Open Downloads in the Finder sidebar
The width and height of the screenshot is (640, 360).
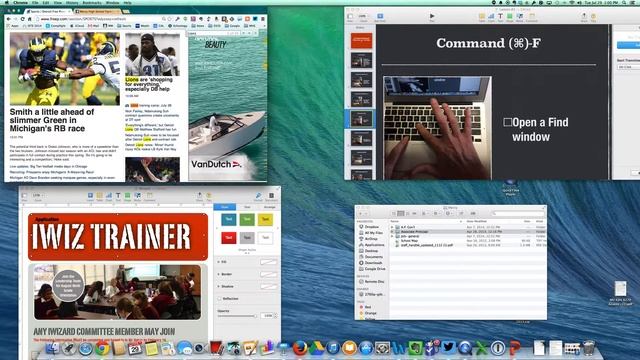(x=371, y=263)
